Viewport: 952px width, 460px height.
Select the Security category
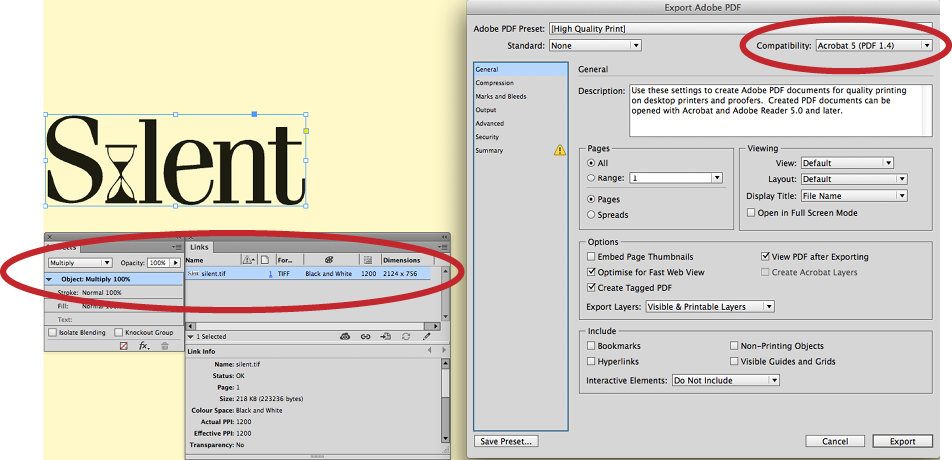click(x=521, y=137)
